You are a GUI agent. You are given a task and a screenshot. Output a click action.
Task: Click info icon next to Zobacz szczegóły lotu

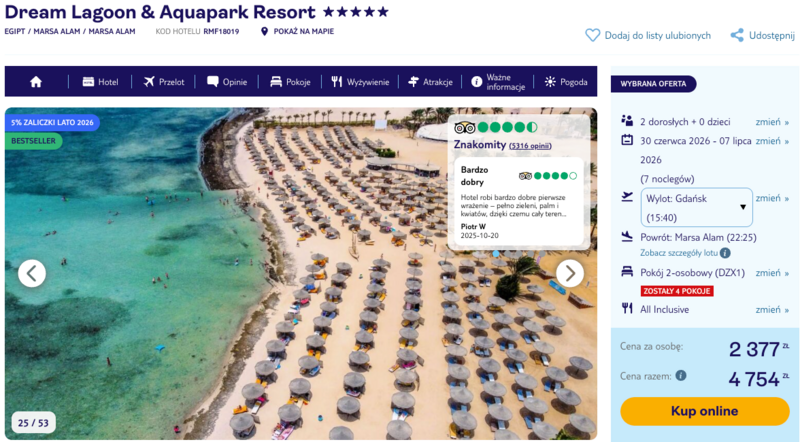(725, 253)
